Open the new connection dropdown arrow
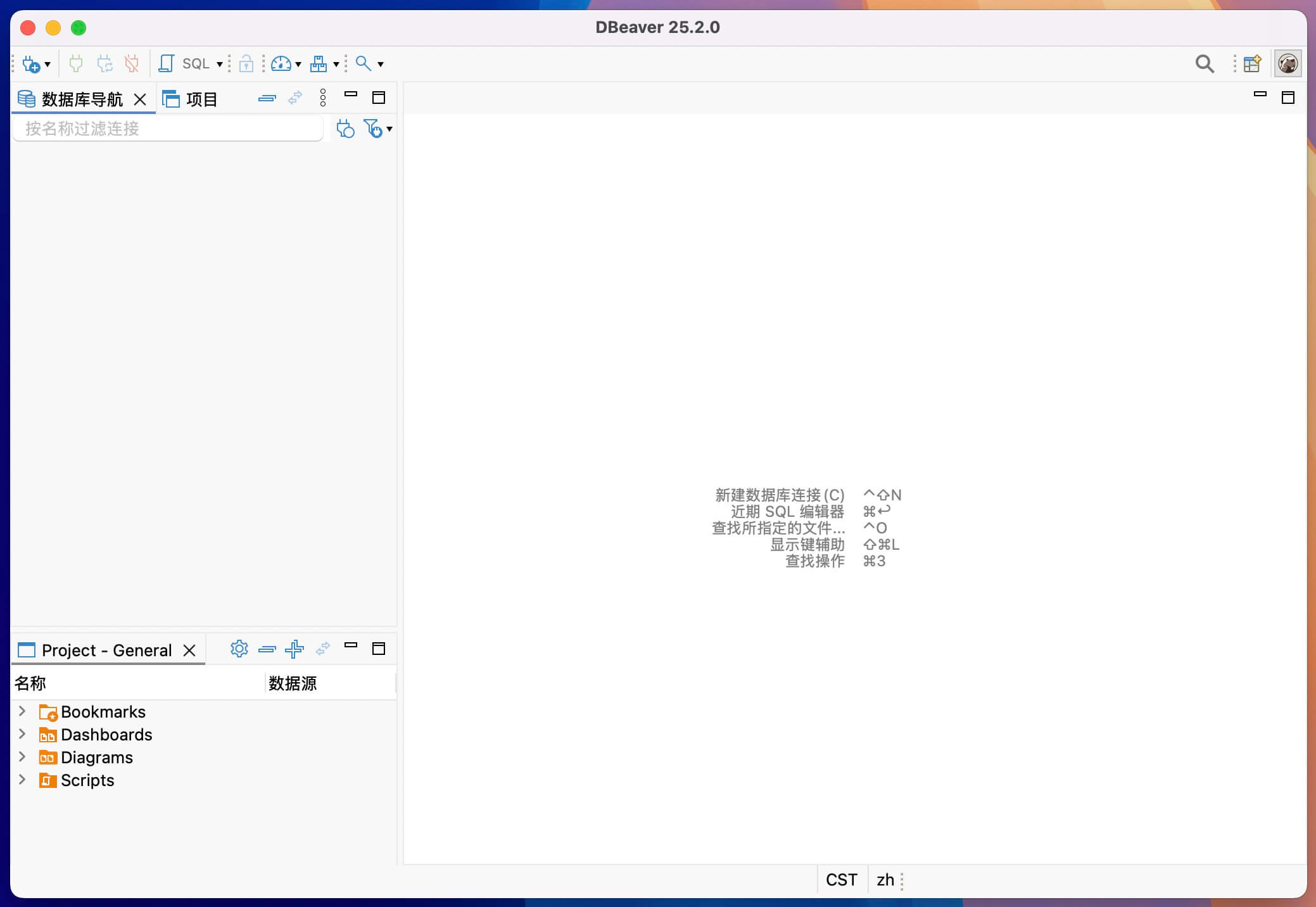 tap(47, 65)
